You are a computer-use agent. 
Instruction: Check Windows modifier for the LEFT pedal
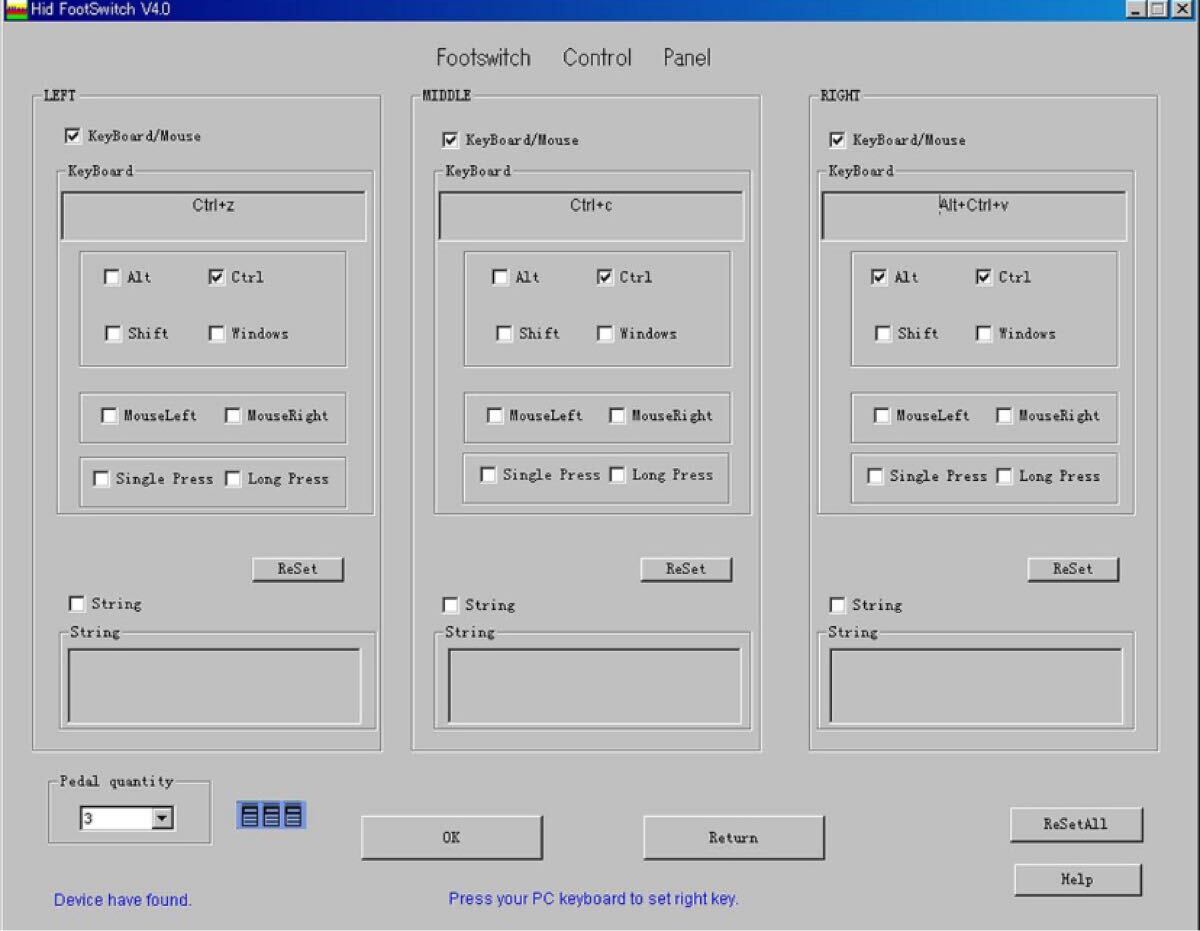point(217,334)
